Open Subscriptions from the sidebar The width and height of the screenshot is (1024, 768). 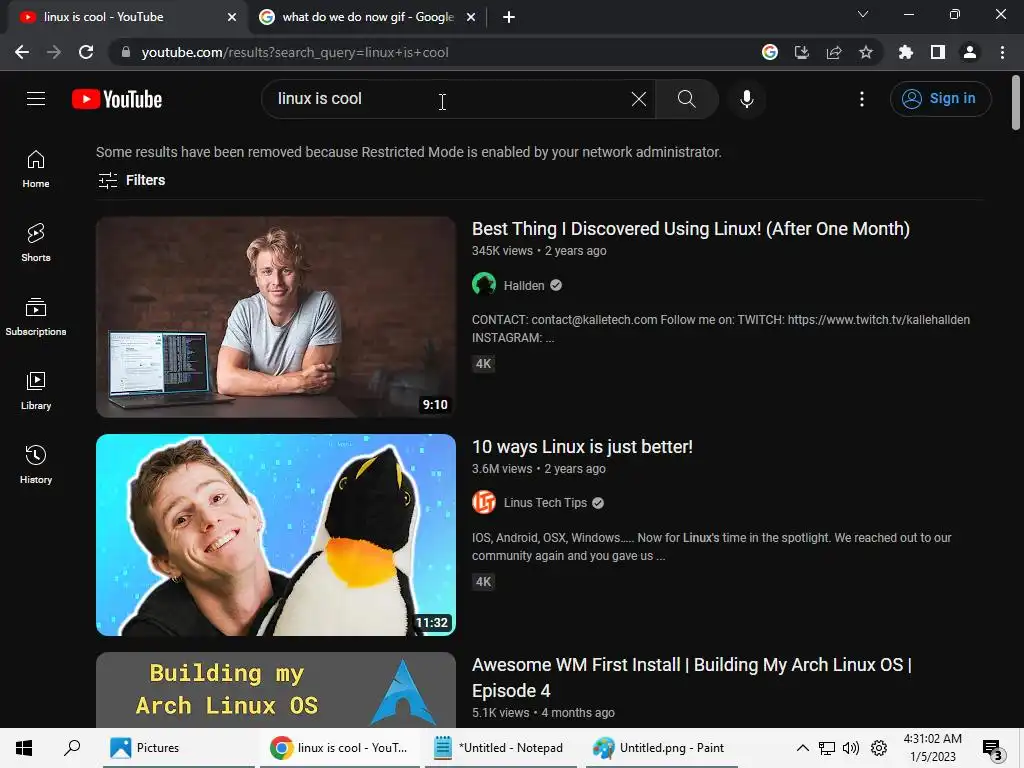coord(36,317)
